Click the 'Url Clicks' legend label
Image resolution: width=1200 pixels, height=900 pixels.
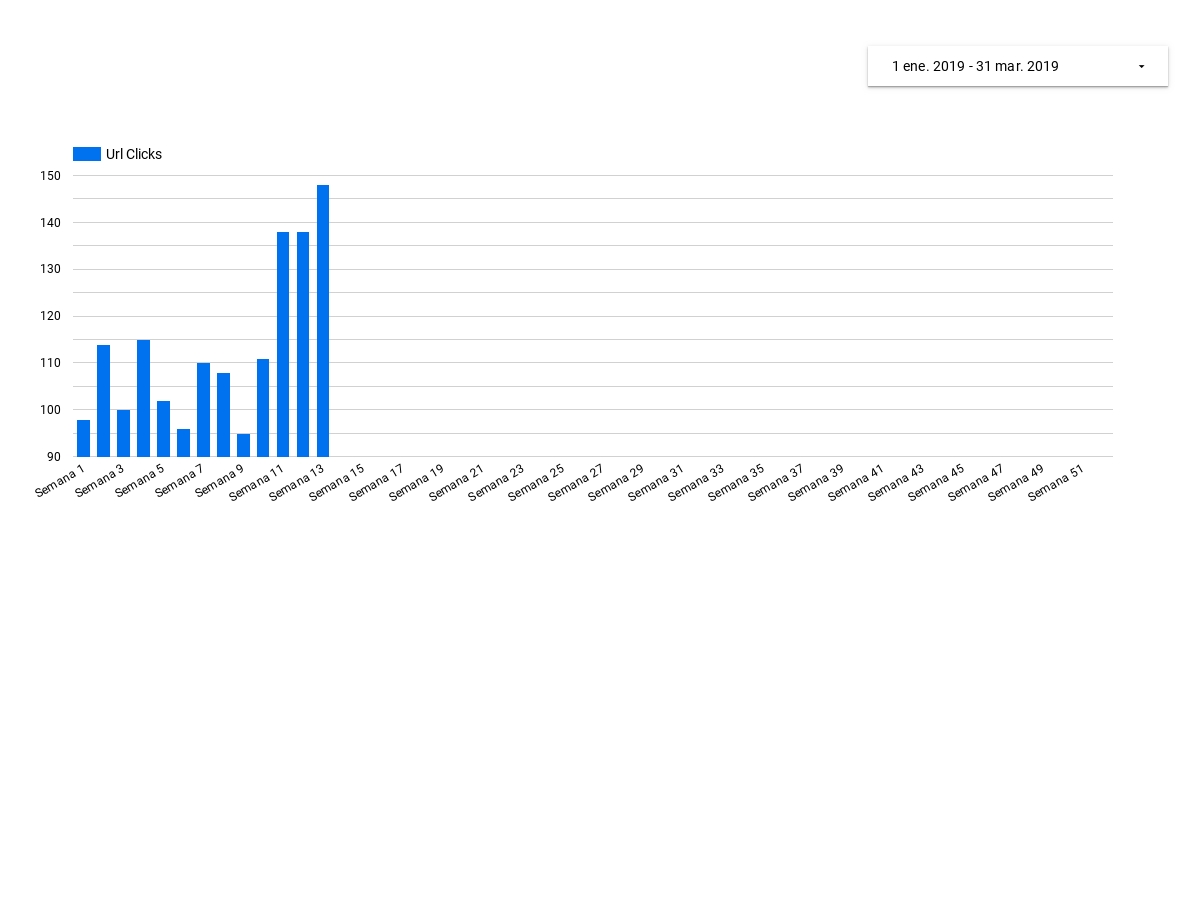(x=134, y=154)
